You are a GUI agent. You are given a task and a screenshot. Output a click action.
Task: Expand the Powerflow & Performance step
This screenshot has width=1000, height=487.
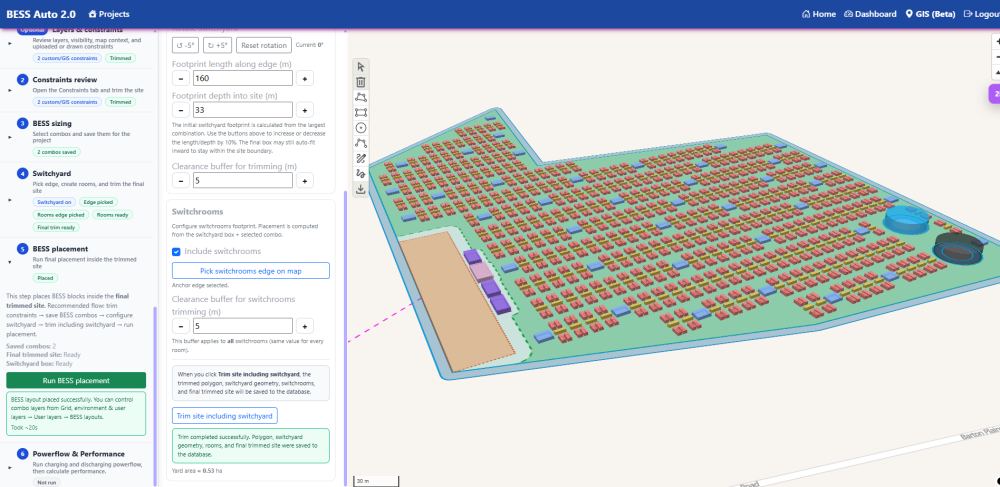[x=10, y=467]
